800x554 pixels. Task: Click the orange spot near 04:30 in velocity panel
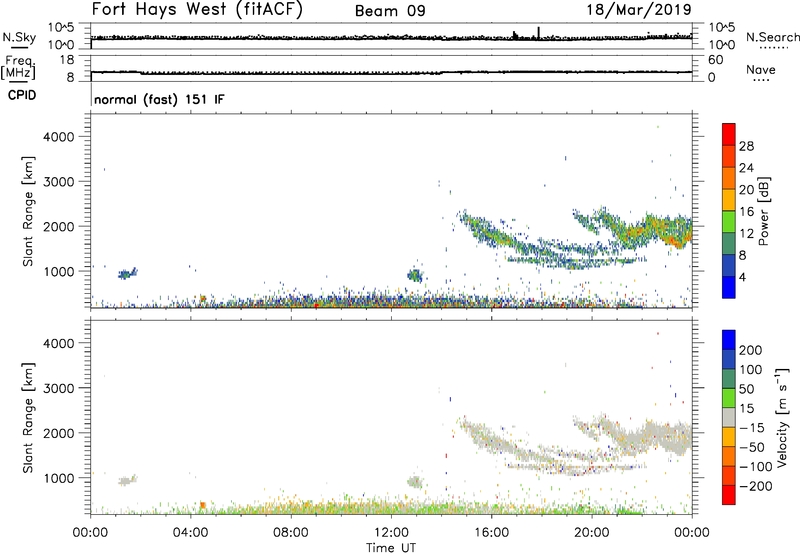point(203,505)
